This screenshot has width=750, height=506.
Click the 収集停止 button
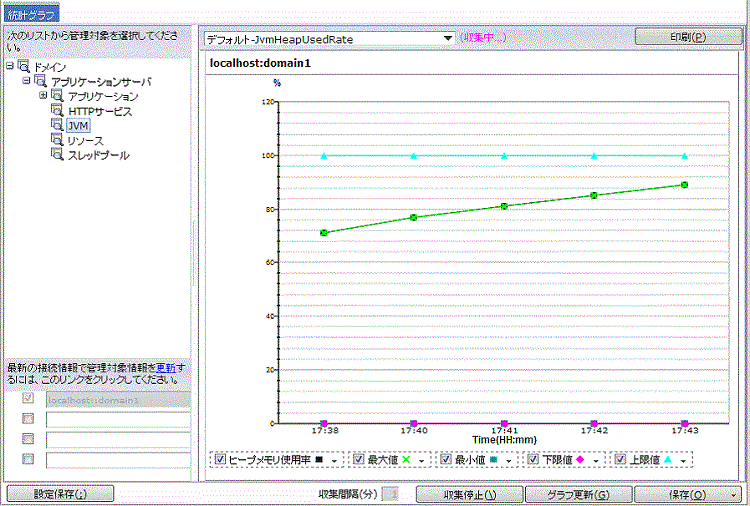pos(469,494)
